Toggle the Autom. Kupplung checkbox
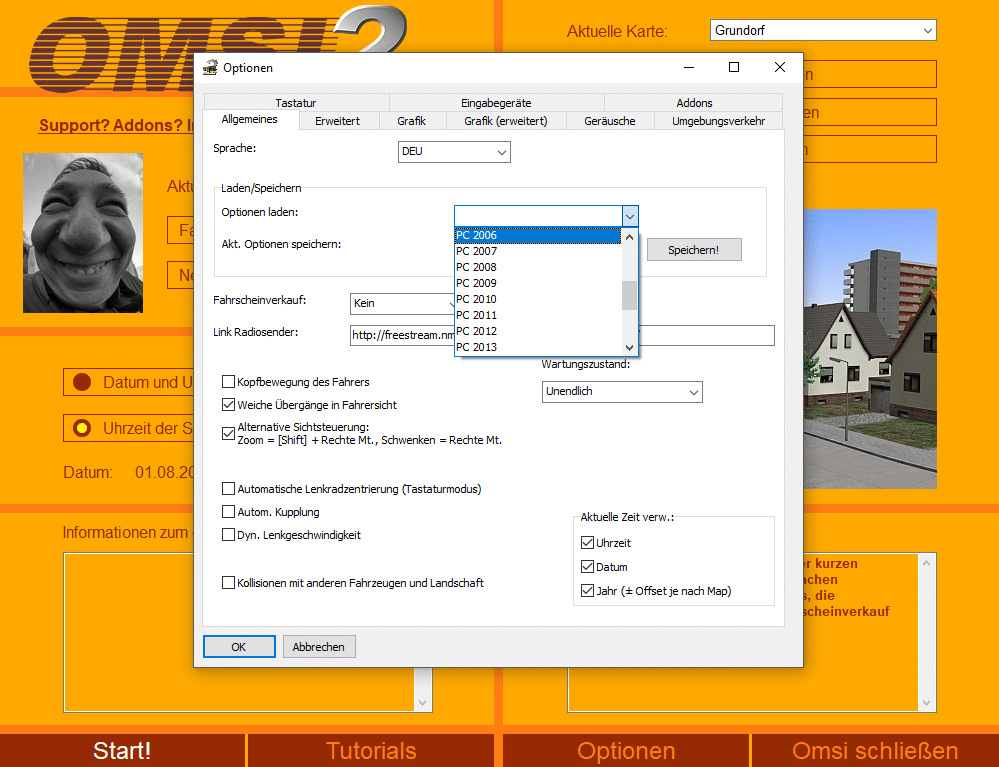This screenshot has height=767, width=999. point(229,512)
